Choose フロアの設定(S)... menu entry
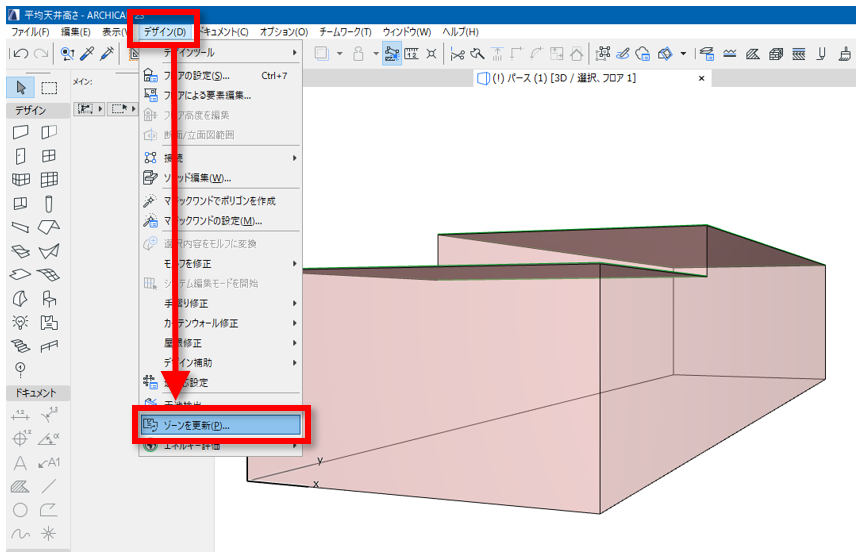Viewport: 866px width, 559px height. coord(220,76)
